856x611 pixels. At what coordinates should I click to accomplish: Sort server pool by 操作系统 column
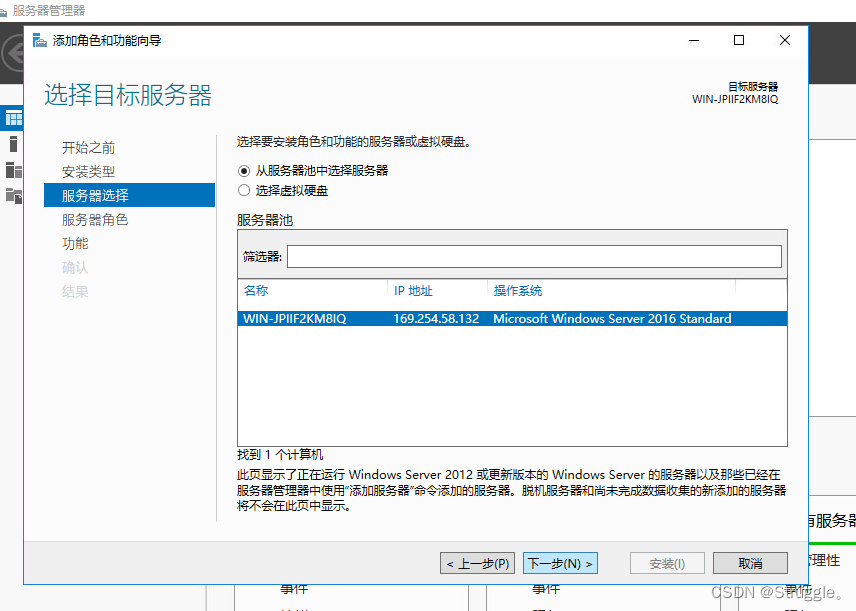pyautogui.click(x=518, y=291)
